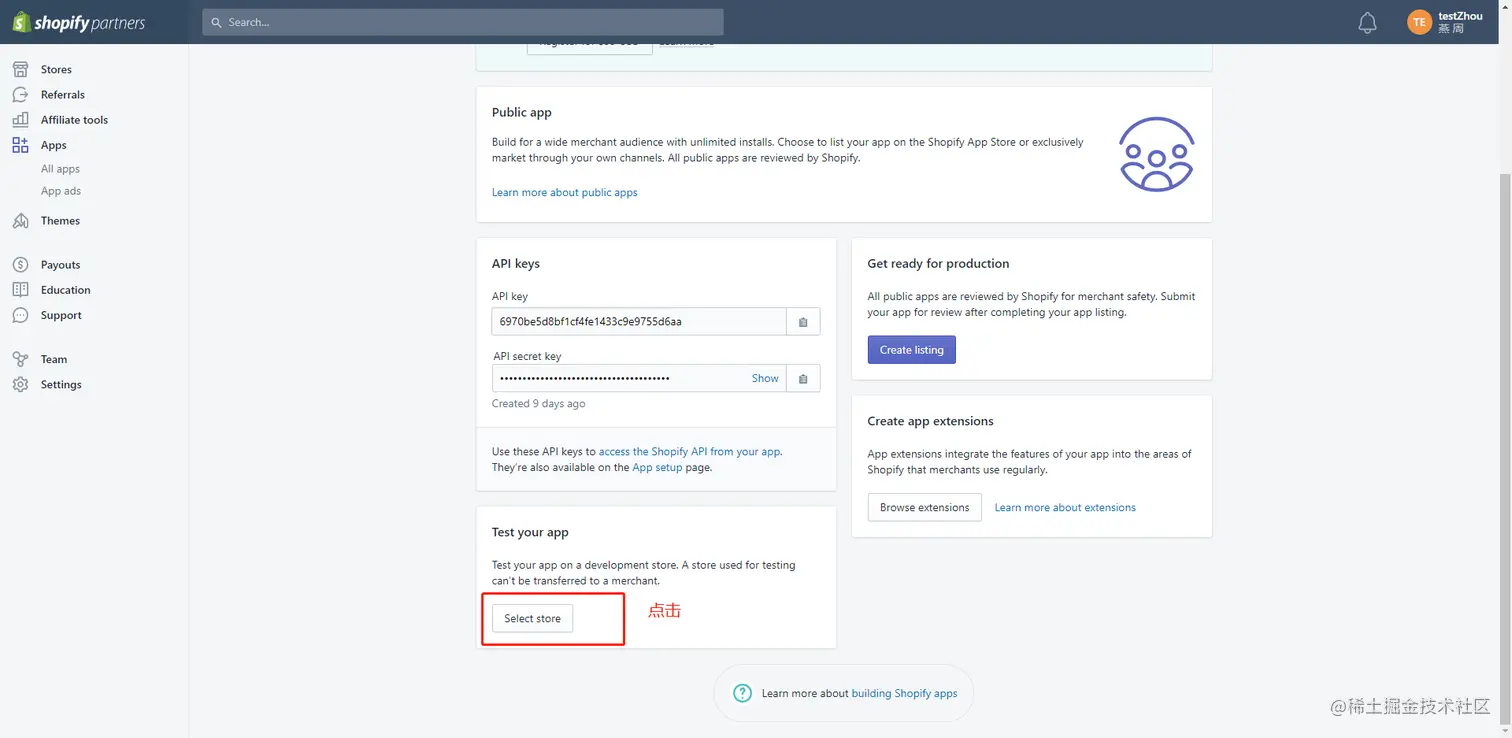The width and height of the screenshot is (1512, 738).
Task: Select App ads submenu item
Action: coord(61,191)
